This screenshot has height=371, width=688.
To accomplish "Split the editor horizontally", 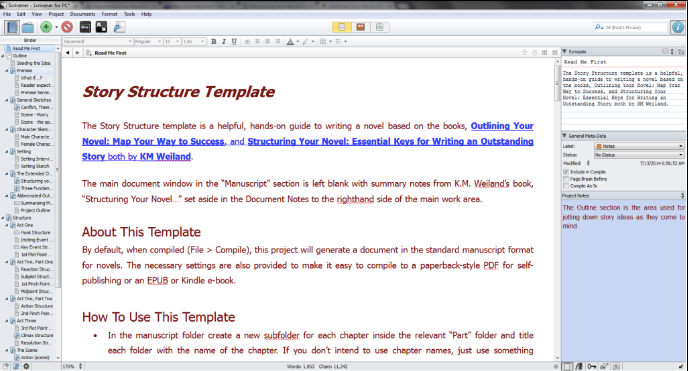I will point(555,53).
